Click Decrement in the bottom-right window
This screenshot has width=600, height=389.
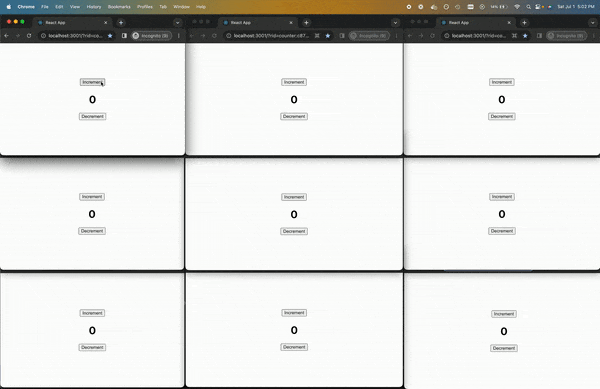[x=504, y=348]
